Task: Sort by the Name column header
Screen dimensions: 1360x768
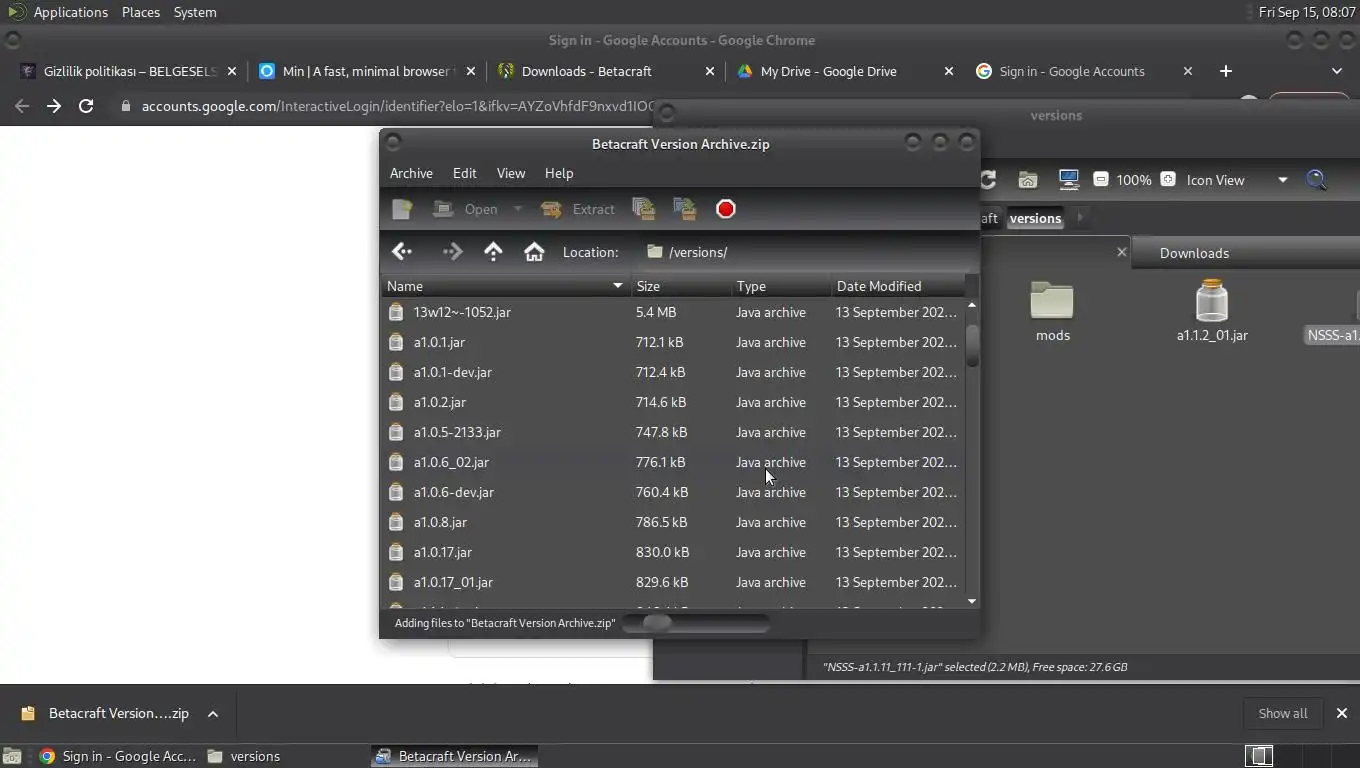Action: coord(505,286)
